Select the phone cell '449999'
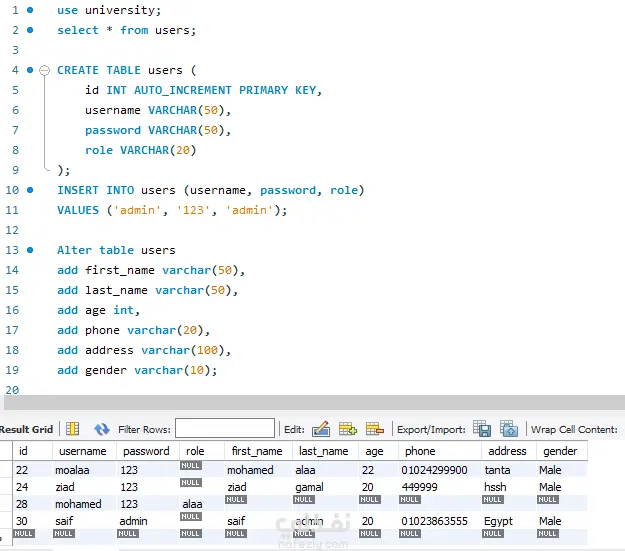 (440, 487)
